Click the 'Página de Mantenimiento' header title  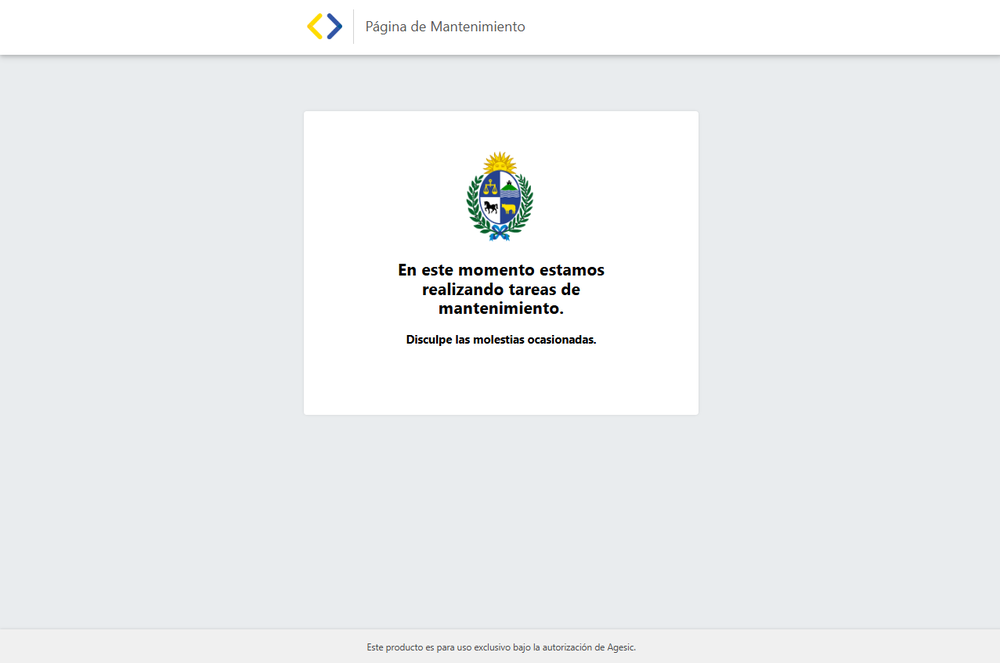click(x=445, y=27)
